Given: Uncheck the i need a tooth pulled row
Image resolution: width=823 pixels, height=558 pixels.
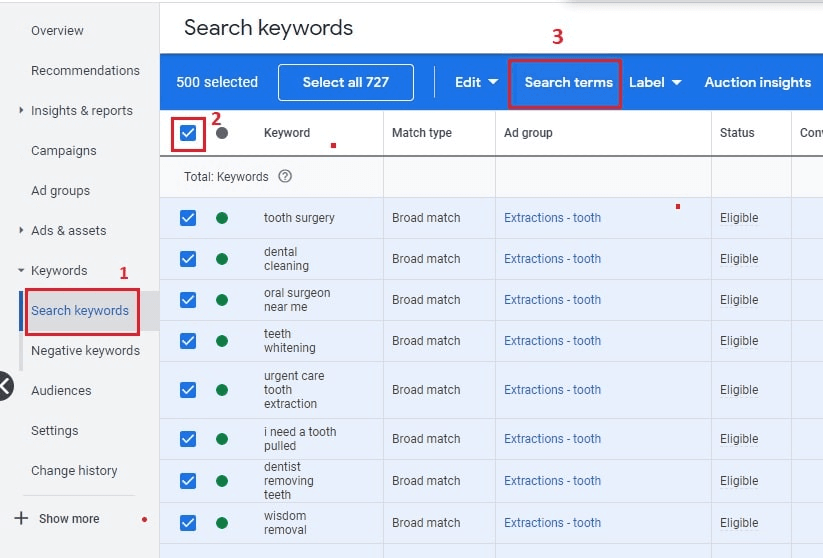Looking at the screenshot, I should pyautogui.click(x=188, y=439).
